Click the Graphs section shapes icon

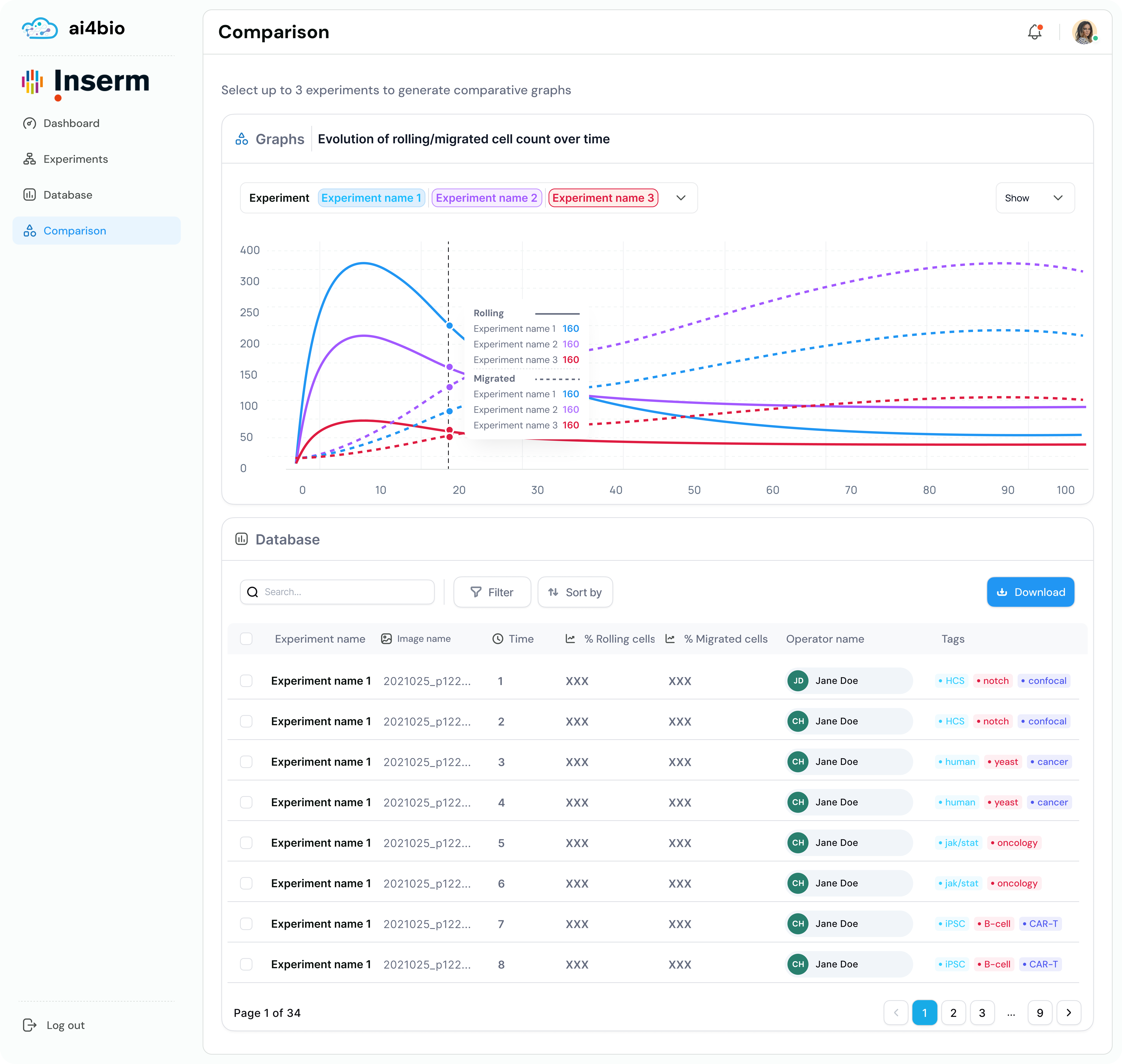click(x=242, y=139)
